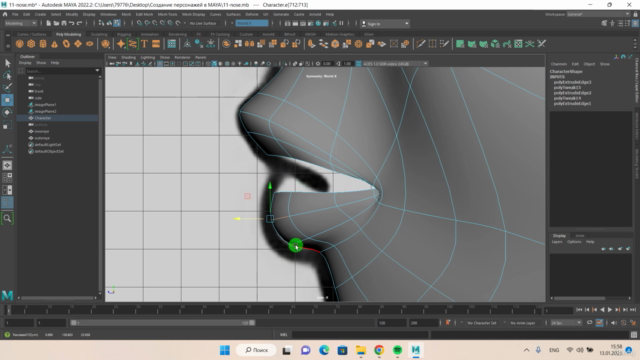This screenshot has height=360, width=640.
Task: Toggle snap to curves on the status line
Action: tap(147, 23)
